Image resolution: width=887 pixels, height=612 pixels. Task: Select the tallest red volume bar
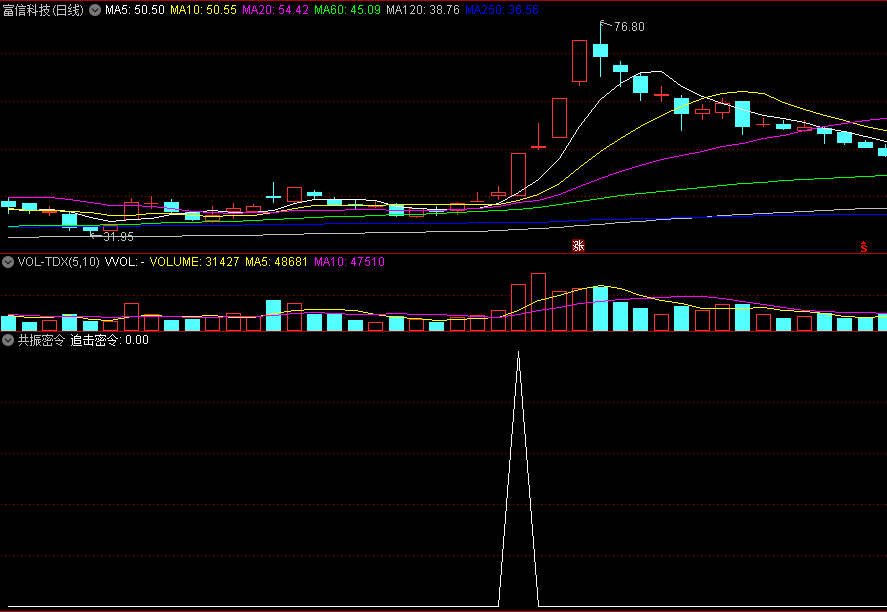[x=539, y=302]
